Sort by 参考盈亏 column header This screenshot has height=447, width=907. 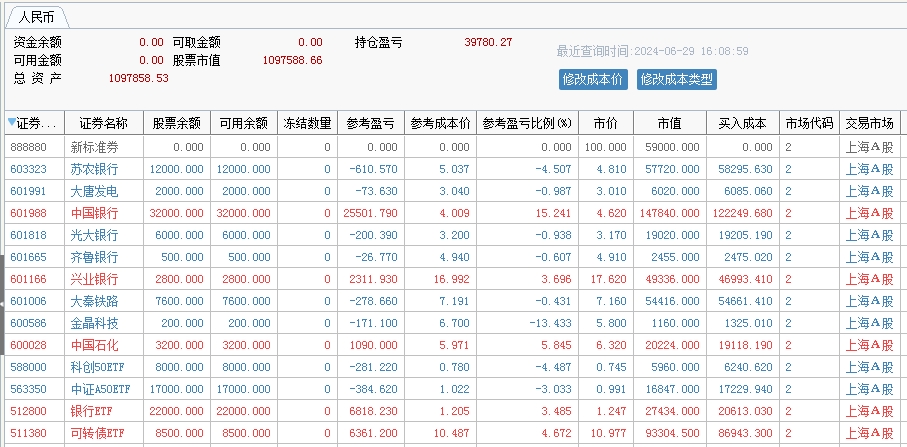click(x=371, y=123)
